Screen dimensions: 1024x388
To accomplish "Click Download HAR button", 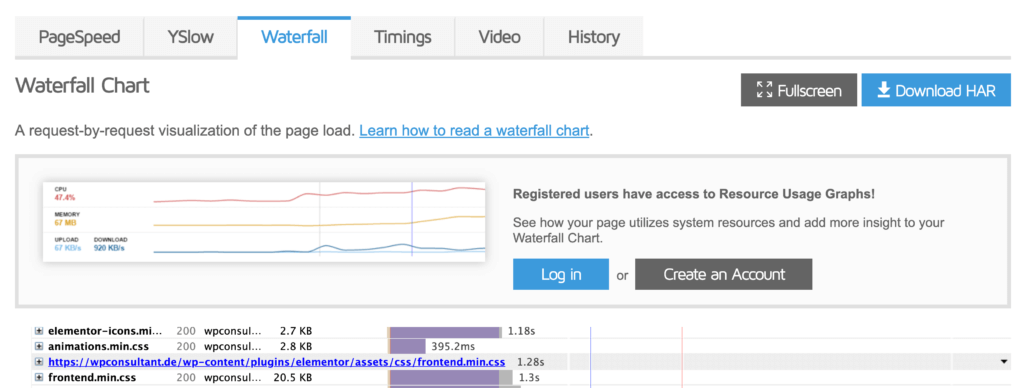I will 936,90.
